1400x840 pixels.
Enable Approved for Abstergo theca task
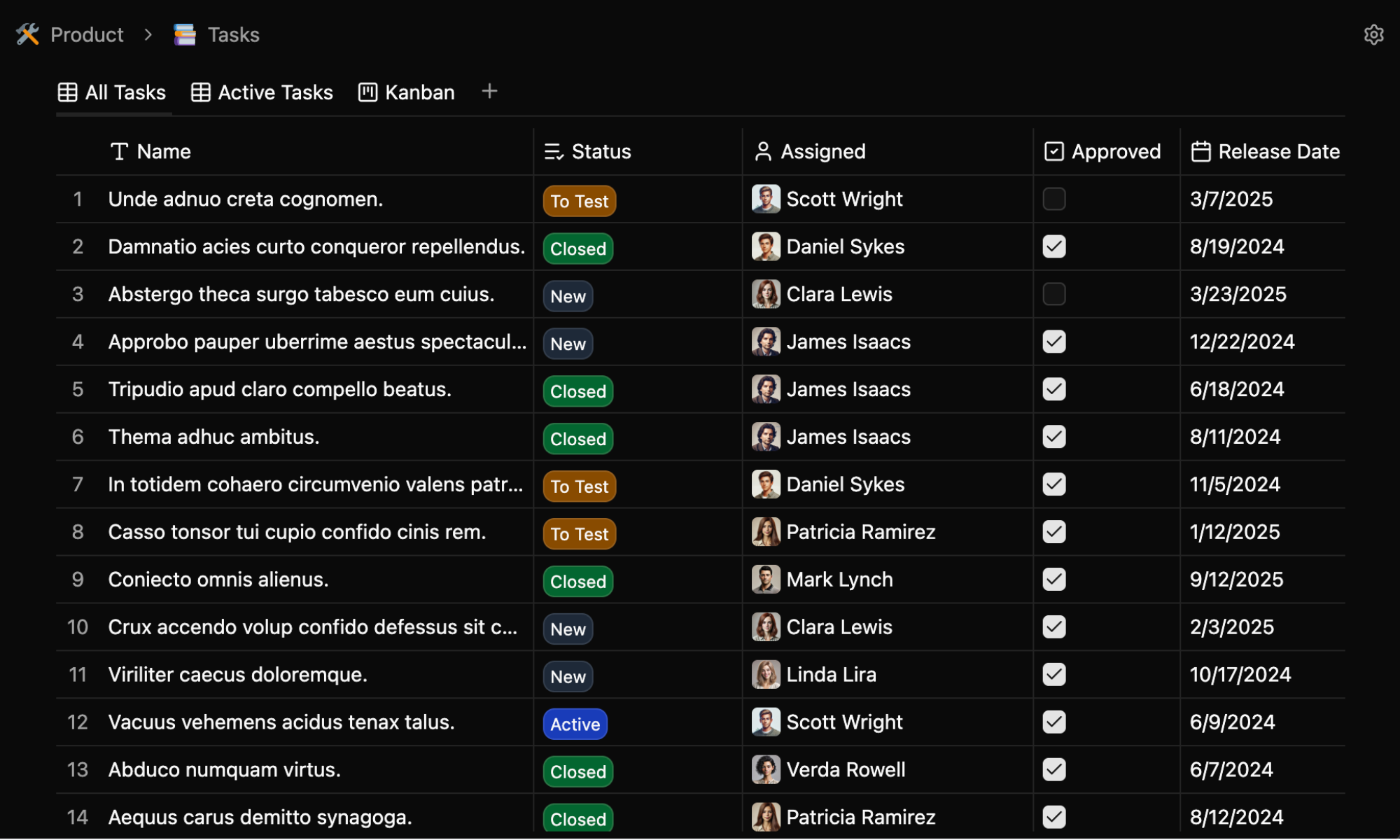(1053, 294)
